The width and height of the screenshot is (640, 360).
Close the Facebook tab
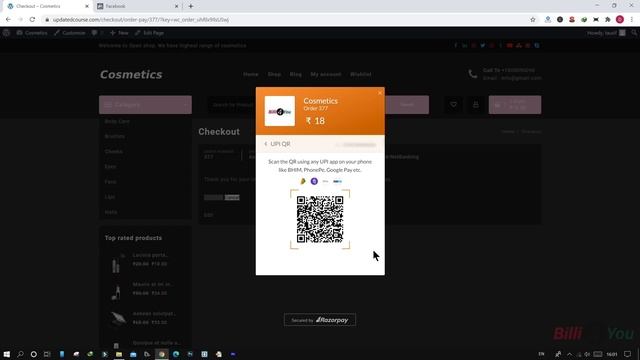pos(176,6)
